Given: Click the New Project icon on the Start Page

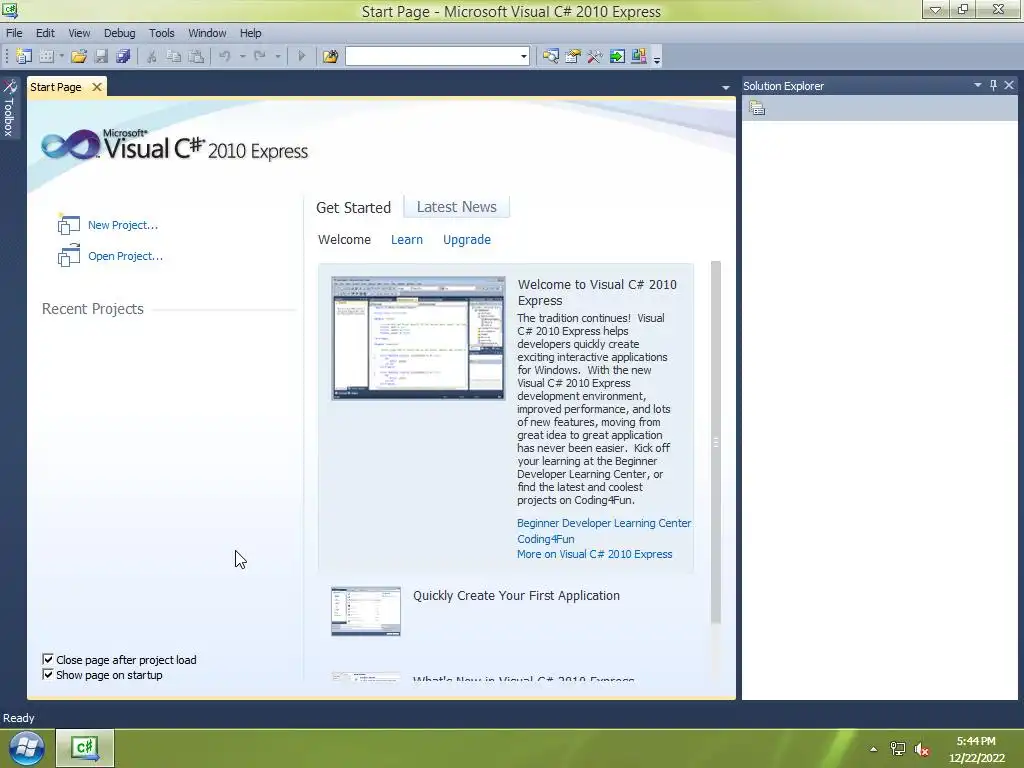Looking at the screenshot, I should point(69,225).
